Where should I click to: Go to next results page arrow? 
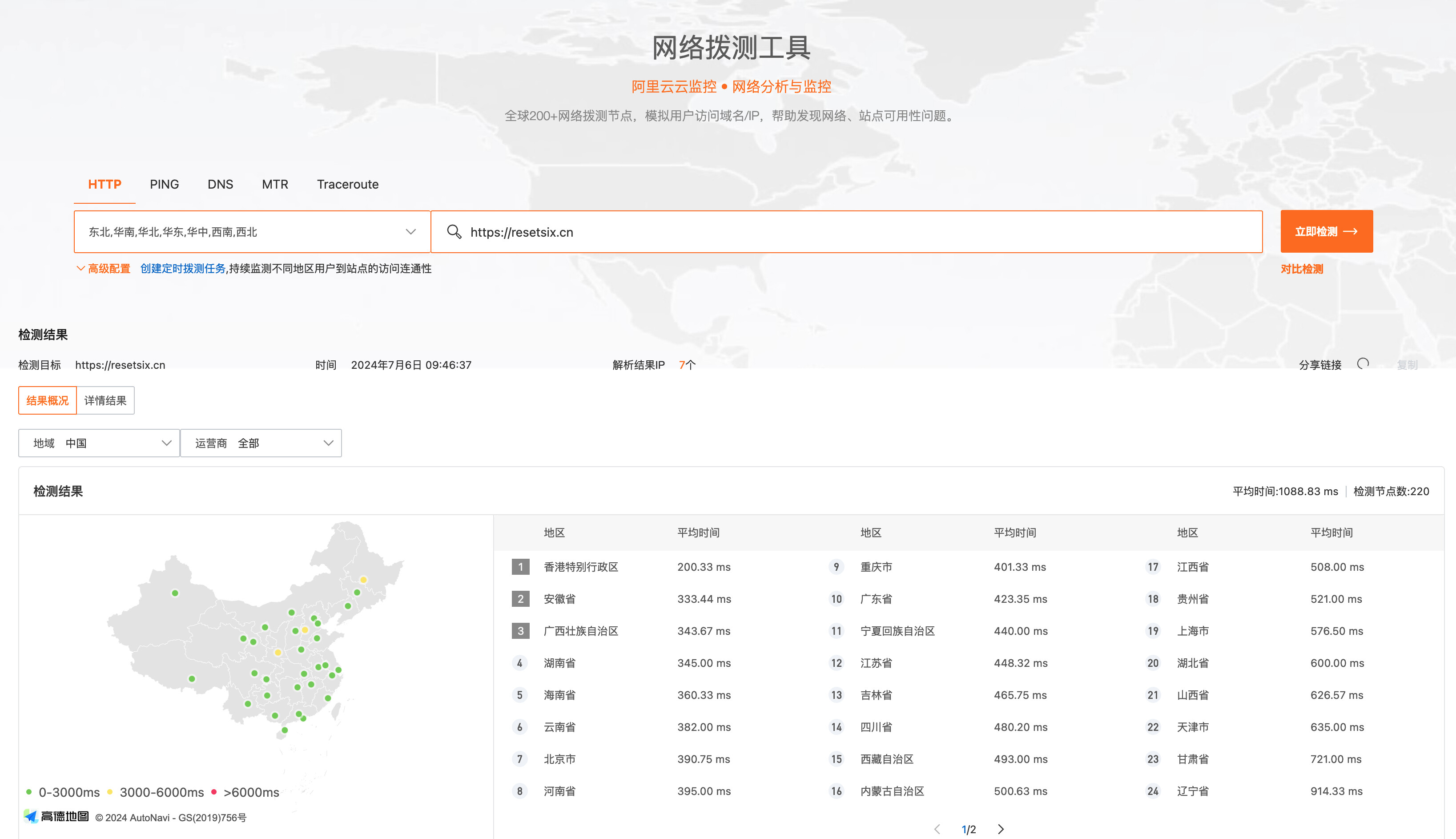1001,829
